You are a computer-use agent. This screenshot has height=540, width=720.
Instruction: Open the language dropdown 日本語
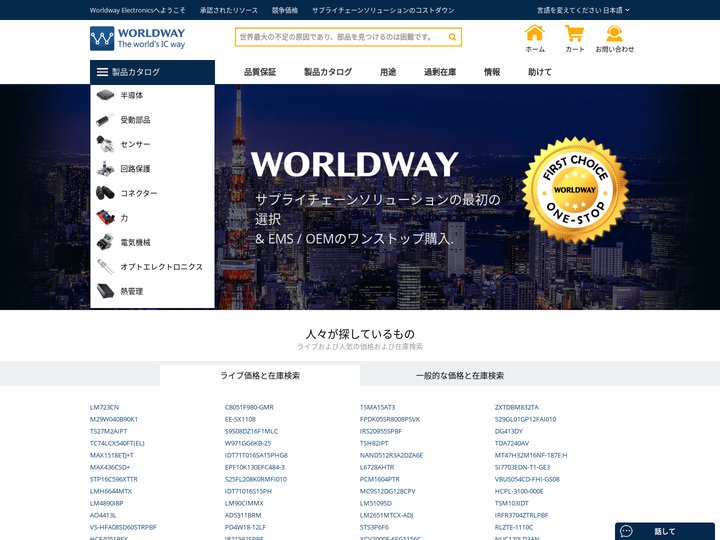click(x=616, y=10)
